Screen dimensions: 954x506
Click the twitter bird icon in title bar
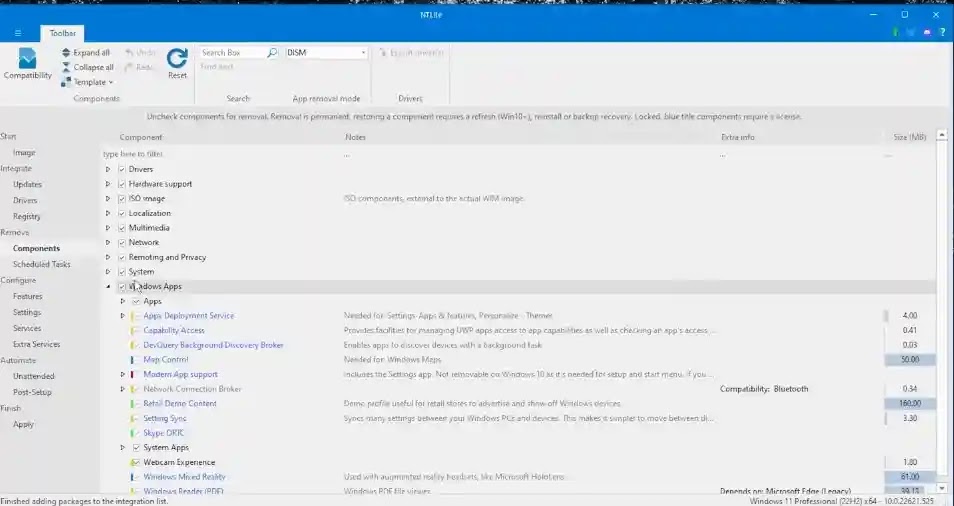click(911, 33)
